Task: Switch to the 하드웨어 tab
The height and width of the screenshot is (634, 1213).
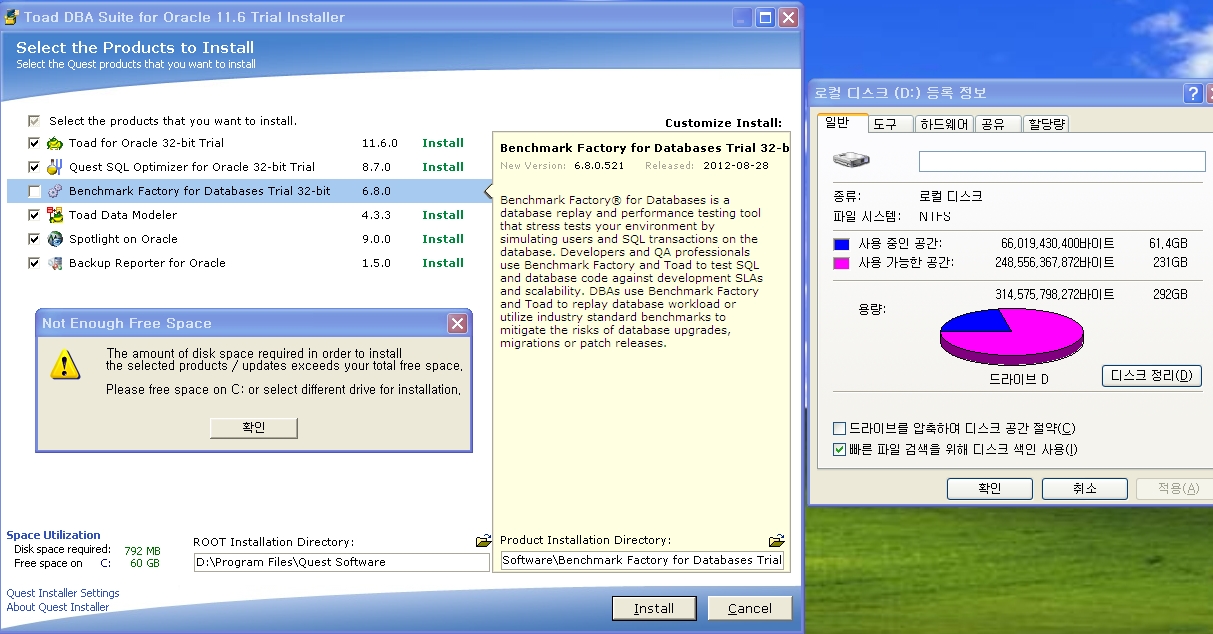Action: (x=943, y=124)
